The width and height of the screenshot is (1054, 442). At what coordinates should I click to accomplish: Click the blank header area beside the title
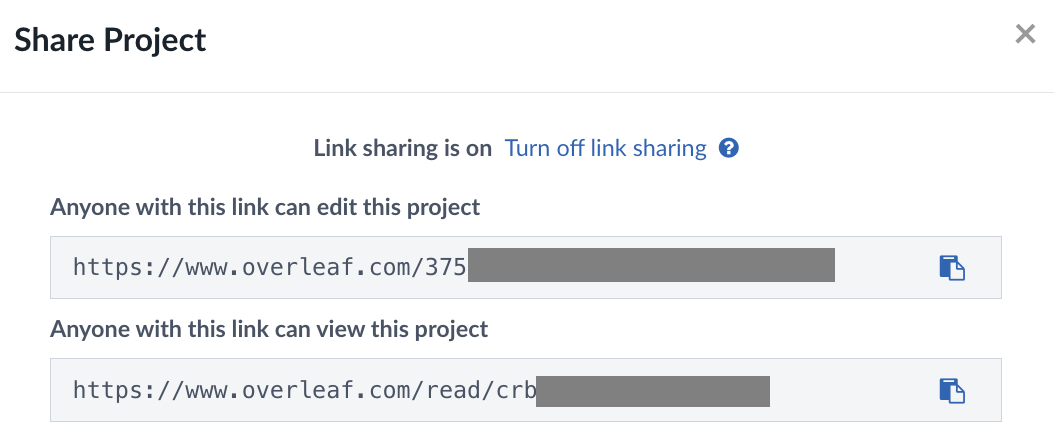(x=600, y=40)
